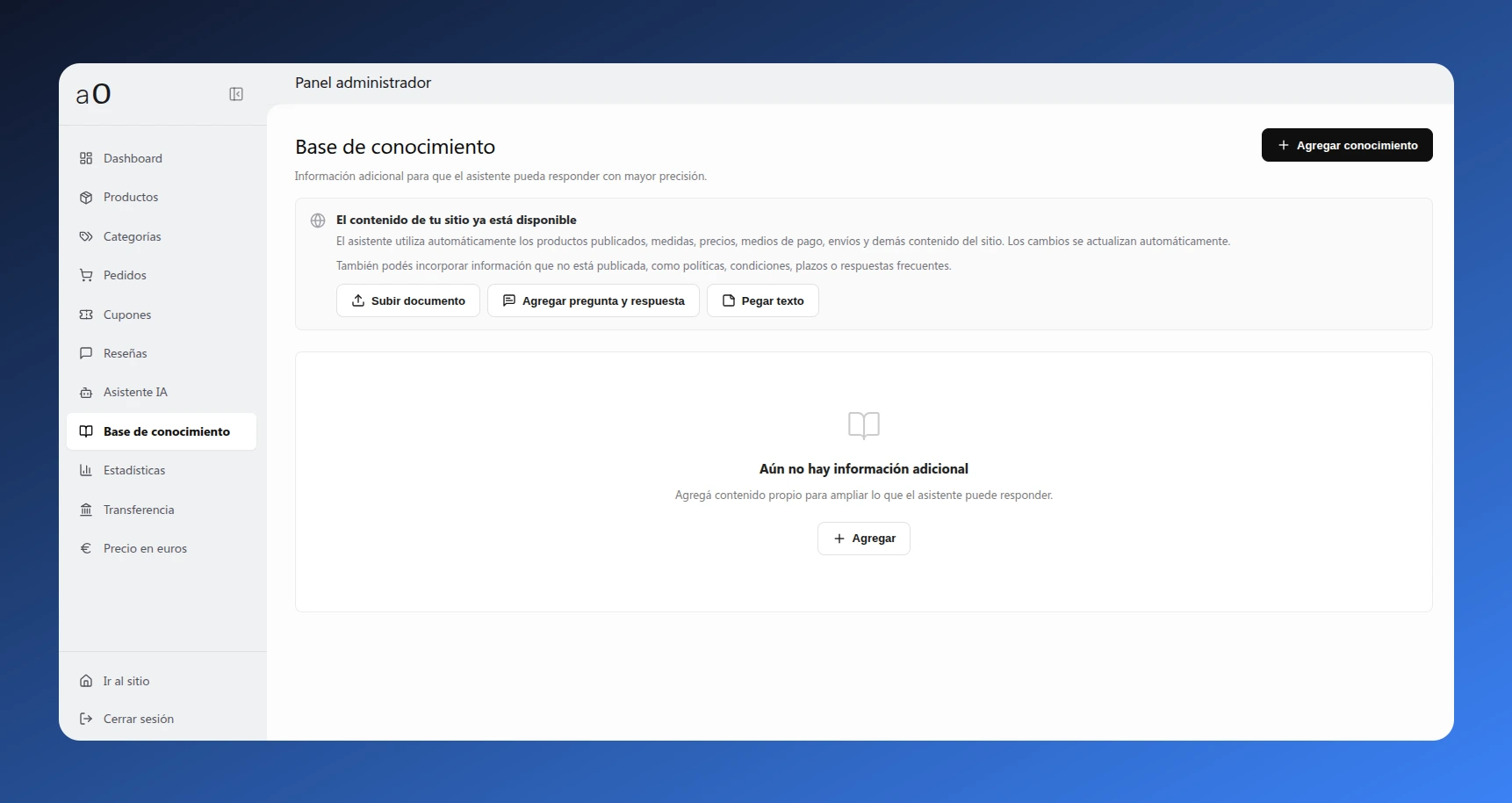This screenshot has width=1512, height=803.
Task: Go to Productos in the sidebar
Action: point(162,198)
